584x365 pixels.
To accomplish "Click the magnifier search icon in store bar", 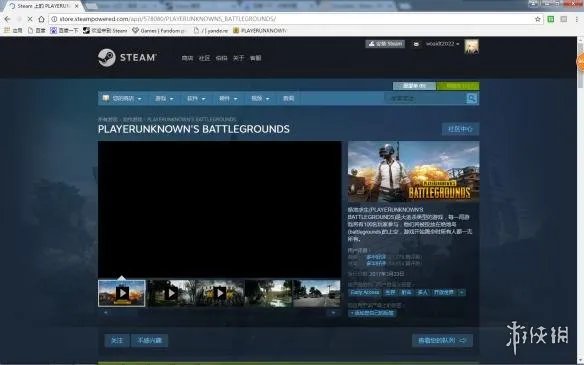I will coord(472,98).
